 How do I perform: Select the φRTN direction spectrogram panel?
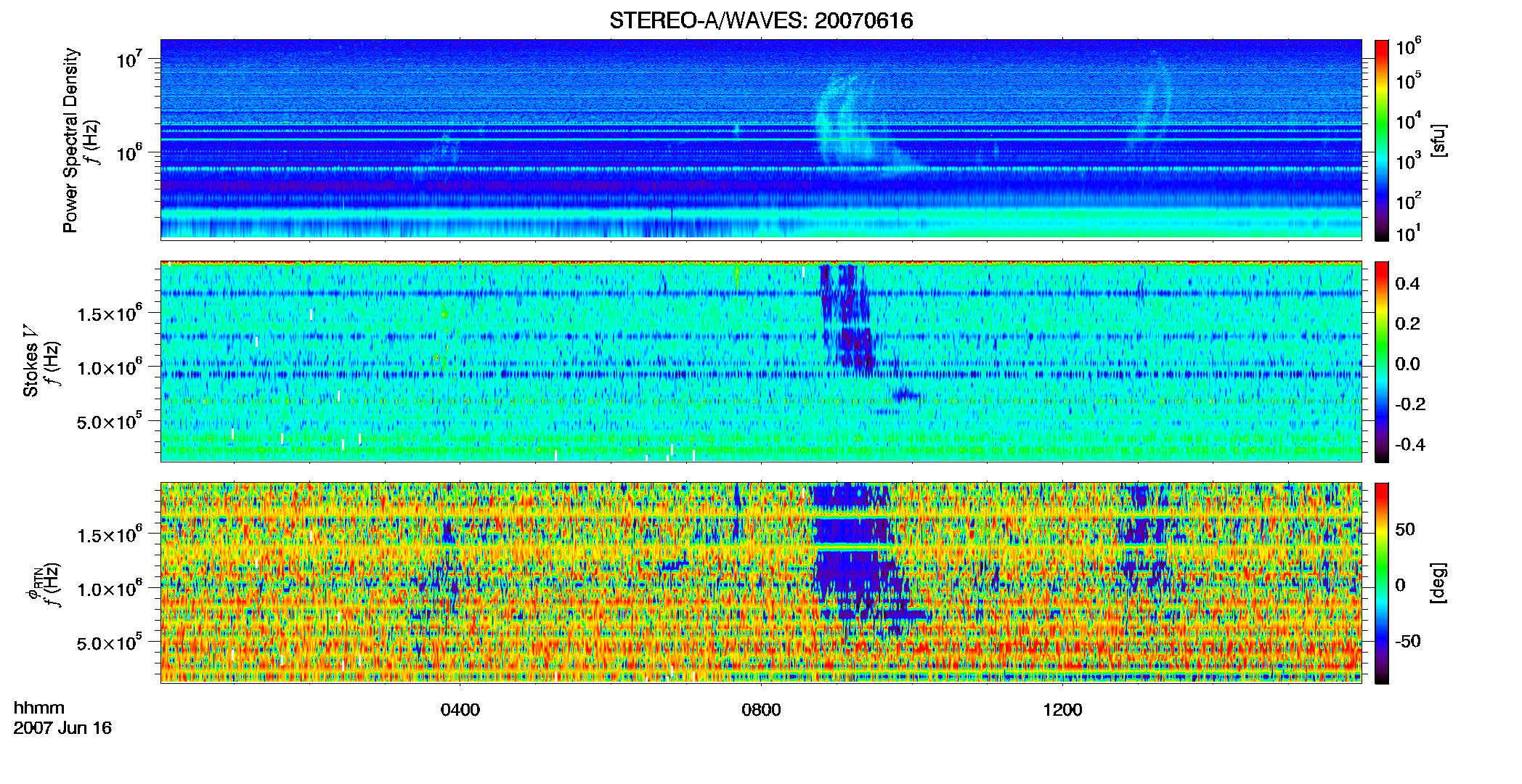(x=761, y=582)
